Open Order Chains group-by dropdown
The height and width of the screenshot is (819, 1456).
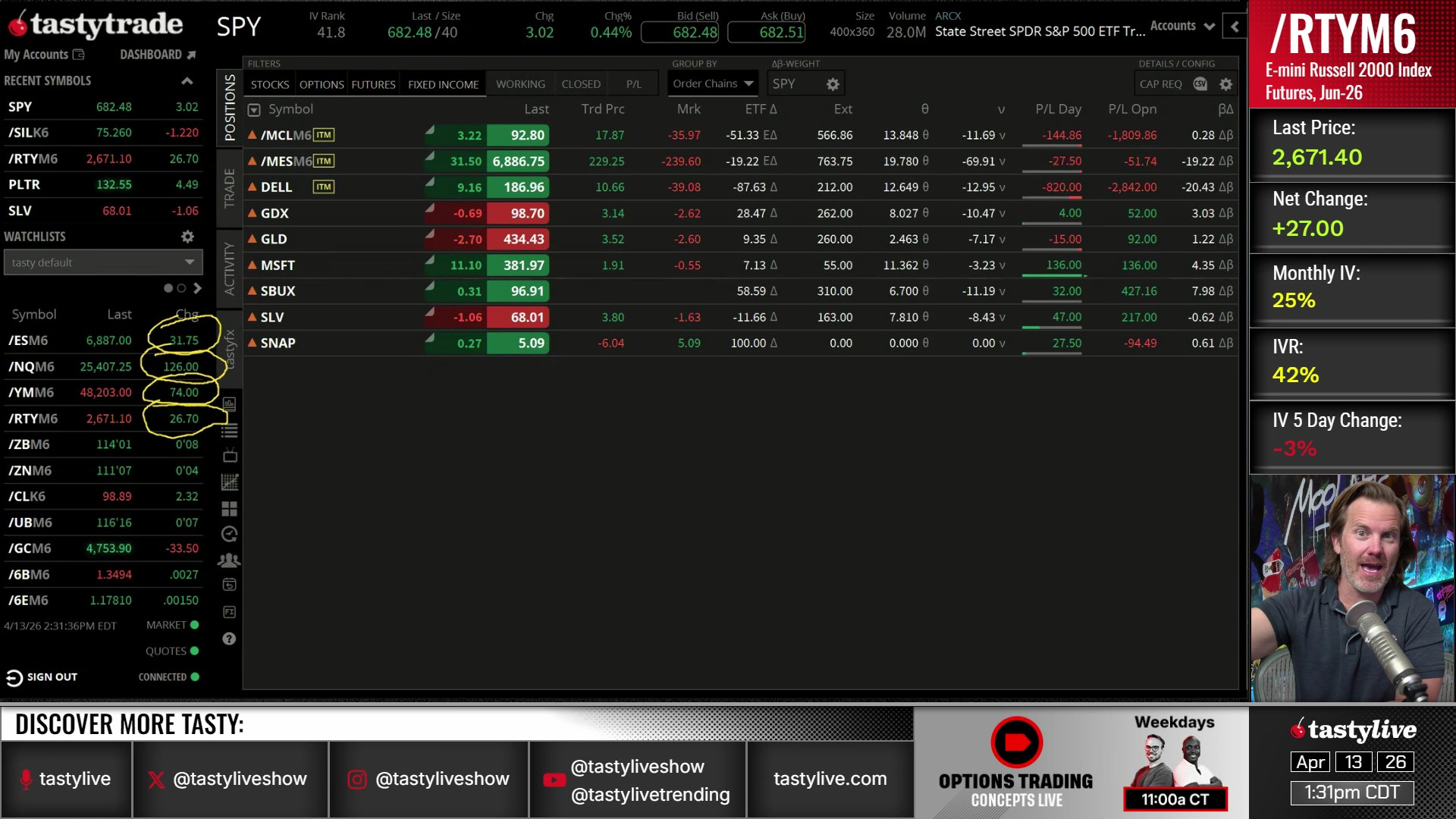click(x=712, y=84)
